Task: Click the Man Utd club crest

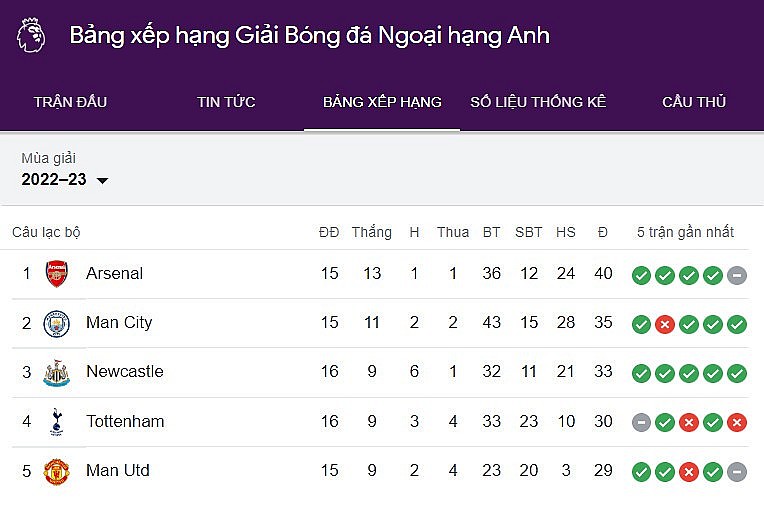Action: (57, 470)
